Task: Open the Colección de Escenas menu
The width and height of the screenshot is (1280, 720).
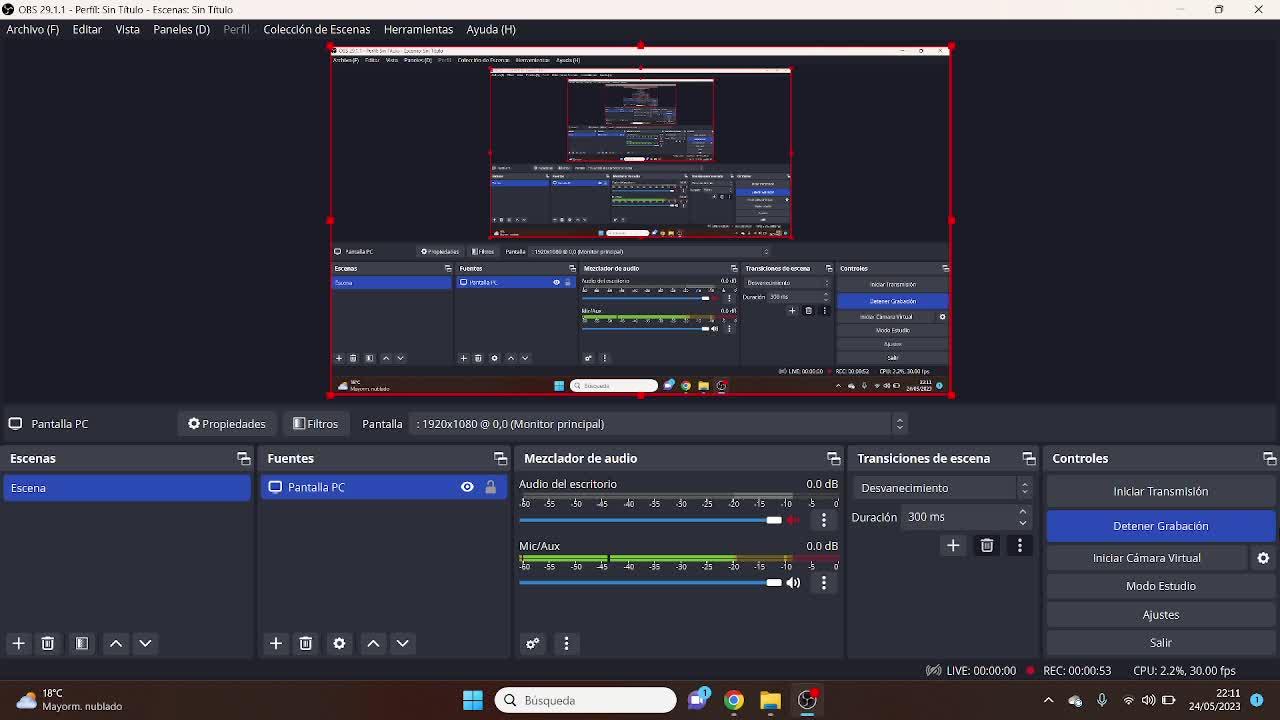Action: 316,29
